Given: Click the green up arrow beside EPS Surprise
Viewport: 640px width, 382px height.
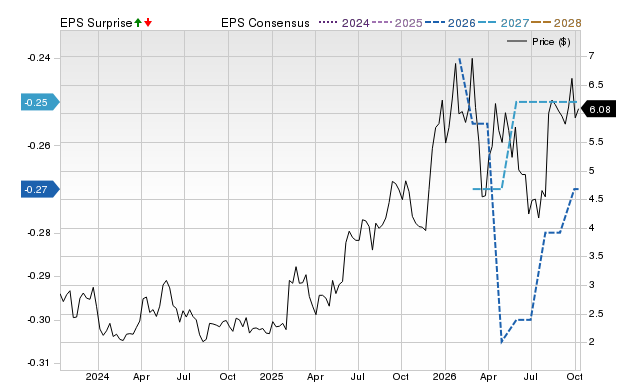Looking at the screenshot, I should pos(138,22).
